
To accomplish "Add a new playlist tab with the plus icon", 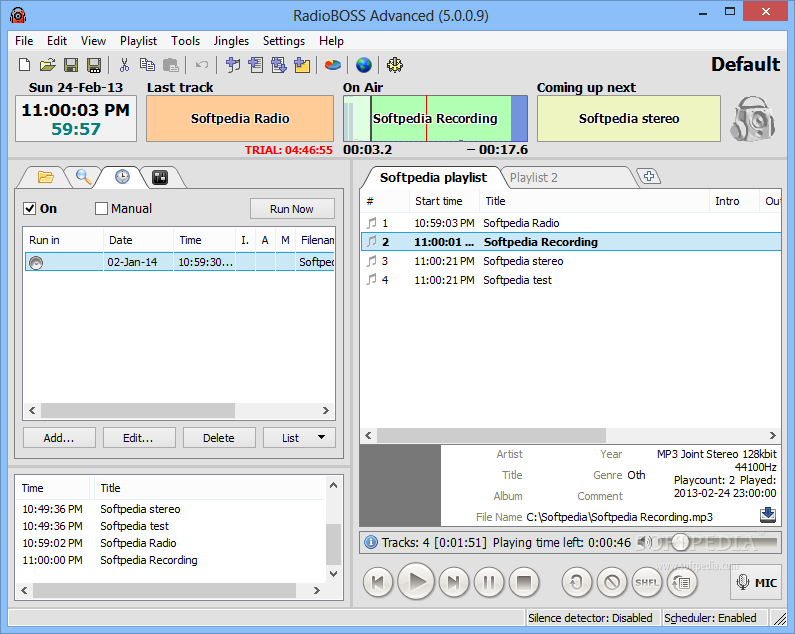I will click(649, 177).
